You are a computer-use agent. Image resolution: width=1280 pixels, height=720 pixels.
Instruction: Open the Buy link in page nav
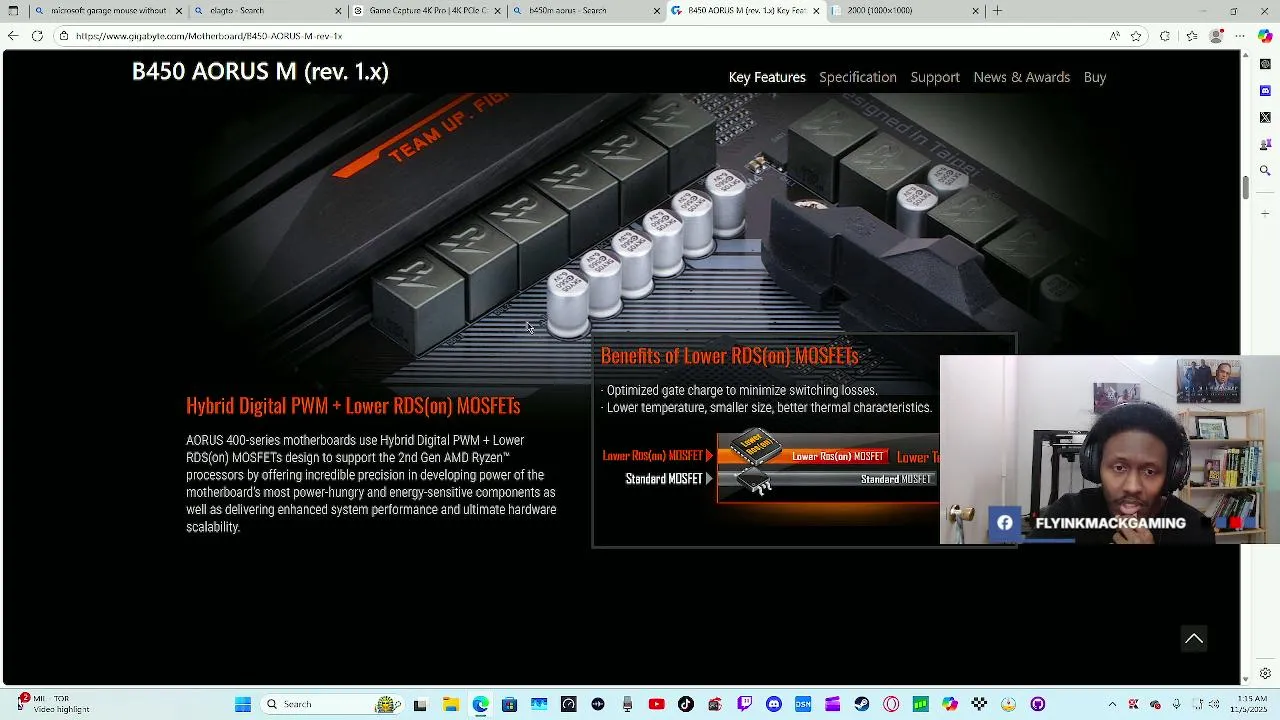[x=1095, y=77]
